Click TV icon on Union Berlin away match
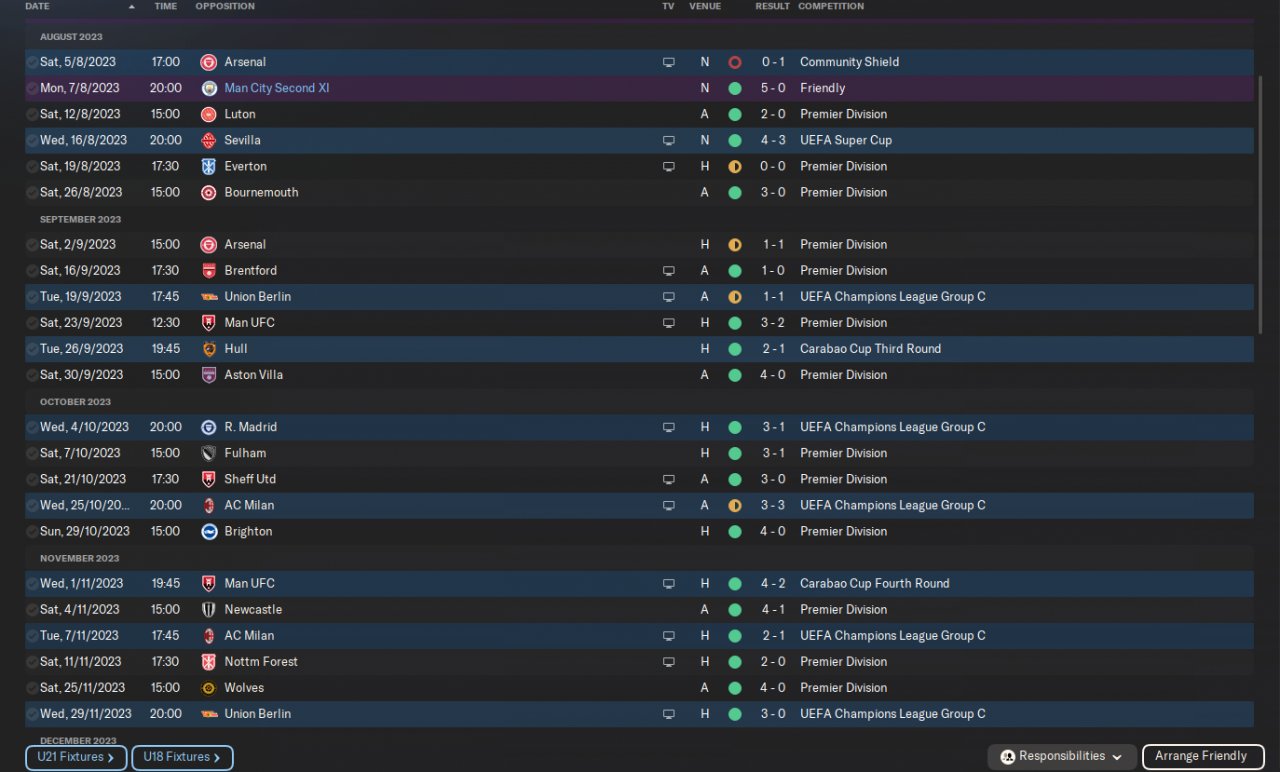The height and width of the screenshot is (772, 1280). (x=669, y=297)
